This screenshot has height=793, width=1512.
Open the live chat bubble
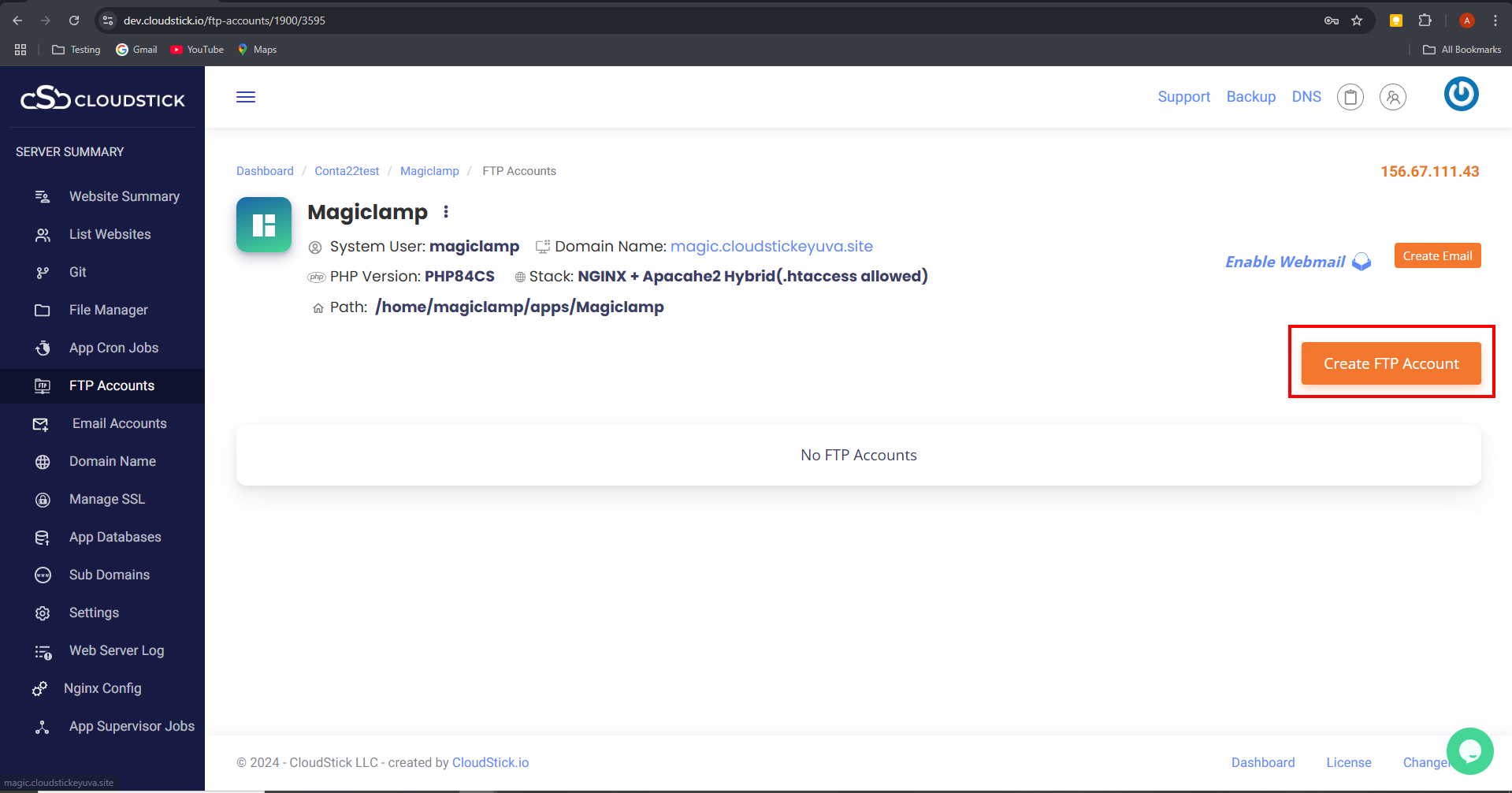click(x=1469, y=751)
